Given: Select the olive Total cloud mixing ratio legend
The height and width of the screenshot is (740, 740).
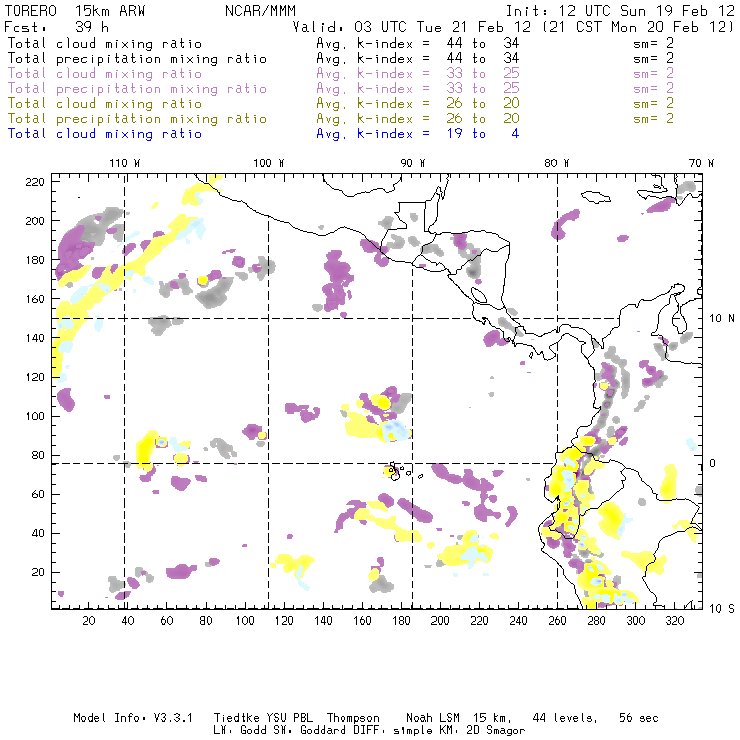Looking at the screenshot, I should [x=105, y=103].
